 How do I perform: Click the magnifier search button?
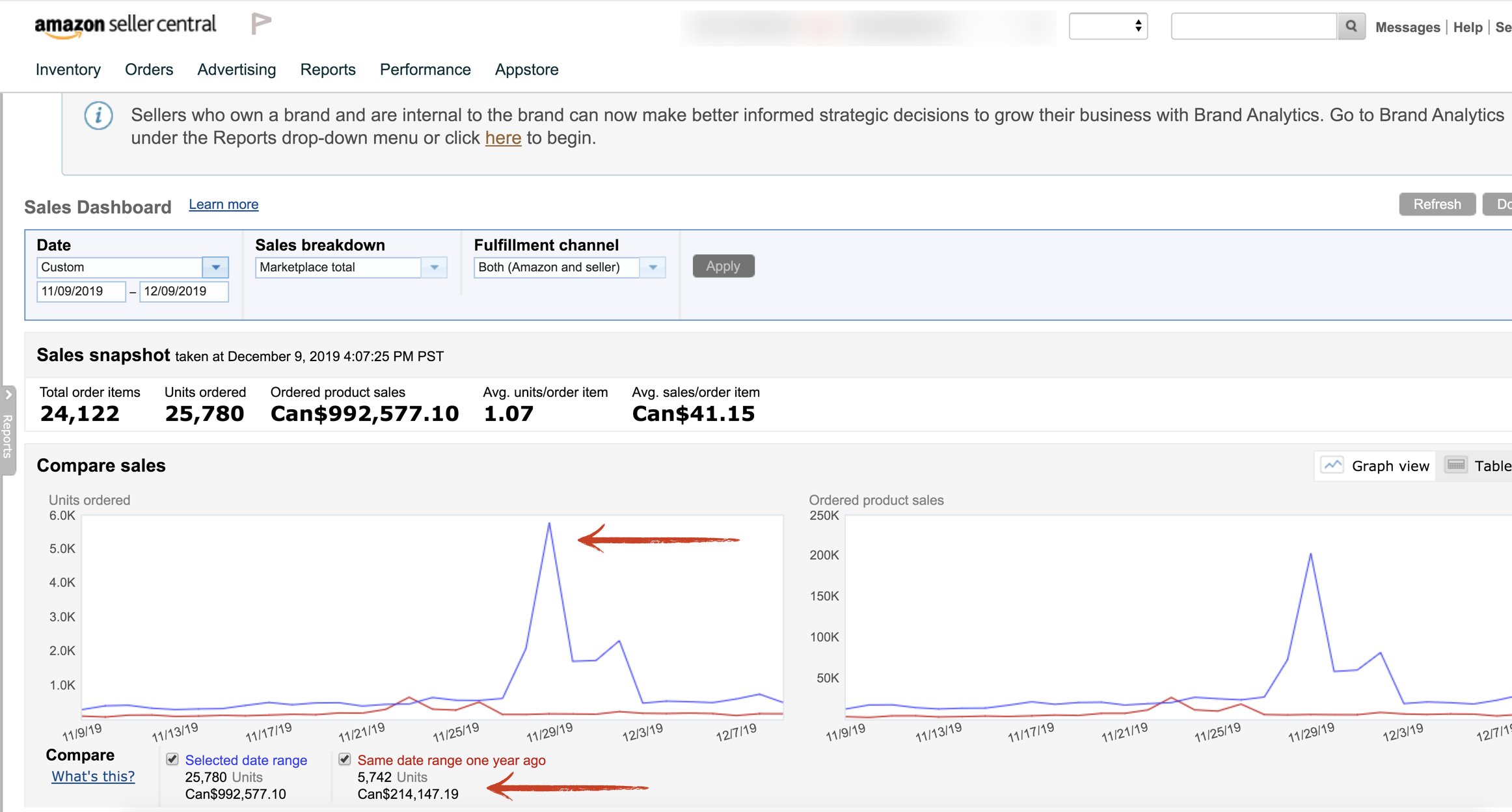click(x=1351, y=27)
